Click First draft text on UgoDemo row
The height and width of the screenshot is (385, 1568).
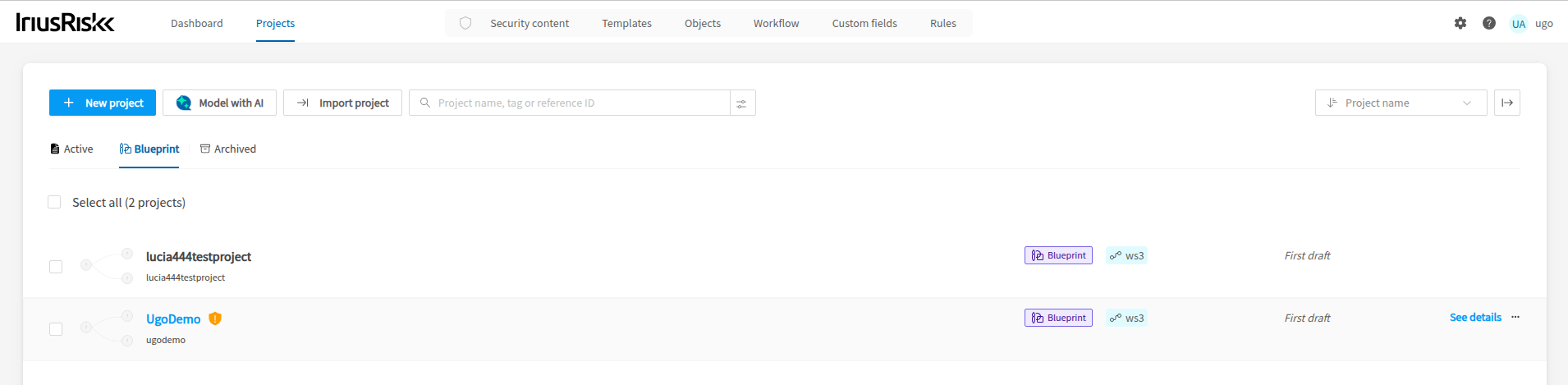pyautogui.click(x=1307, y=318)
